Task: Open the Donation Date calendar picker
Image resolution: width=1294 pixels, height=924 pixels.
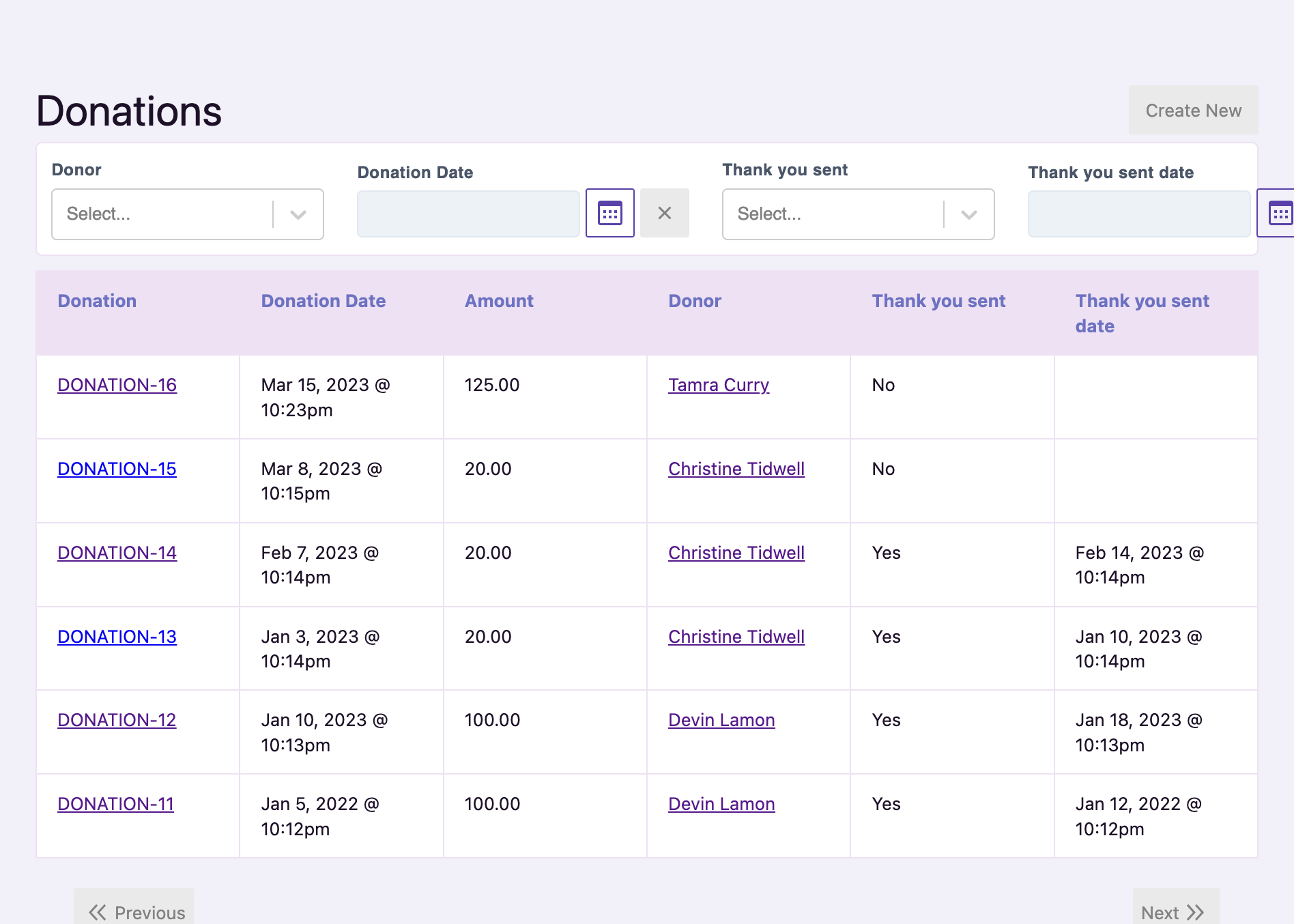Action: (x=609, y=213)
